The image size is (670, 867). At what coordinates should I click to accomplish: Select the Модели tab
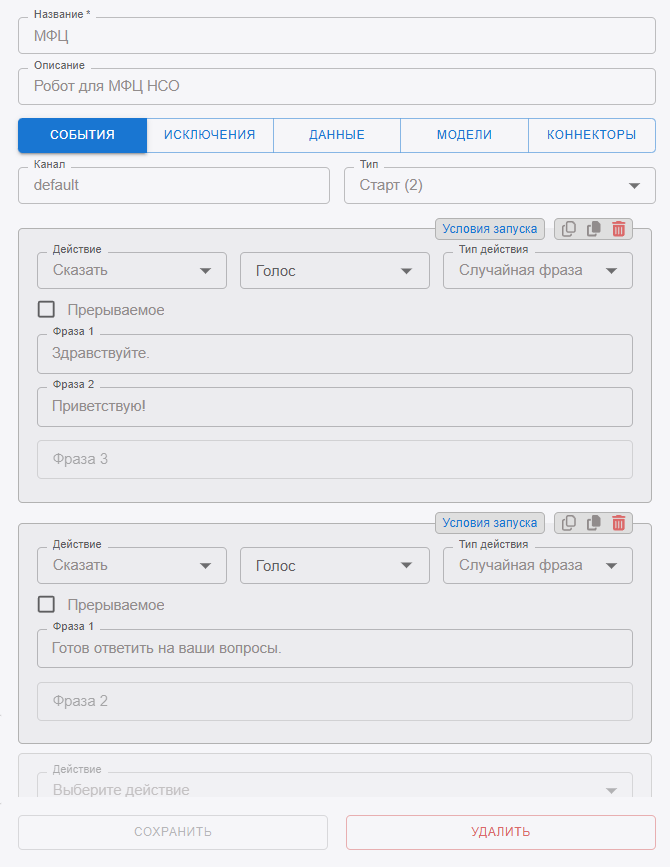[464, 135]
